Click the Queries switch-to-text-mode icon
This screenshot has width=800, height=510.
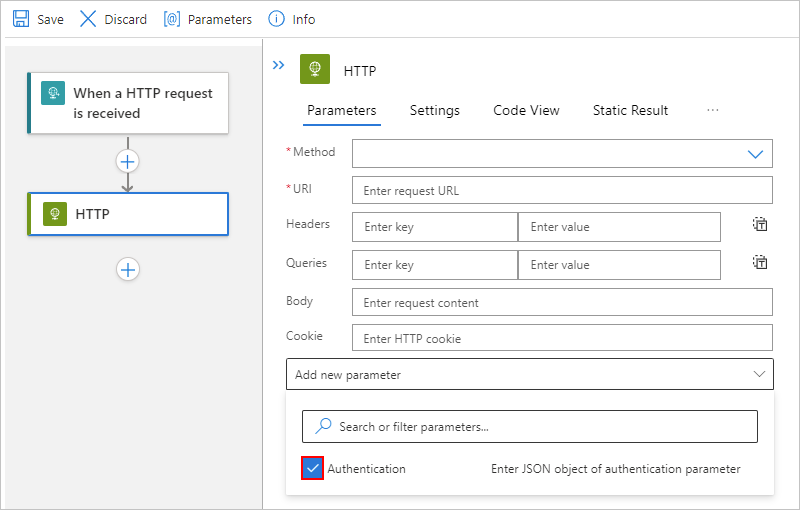pyautogui.click(x=760, y=263)
